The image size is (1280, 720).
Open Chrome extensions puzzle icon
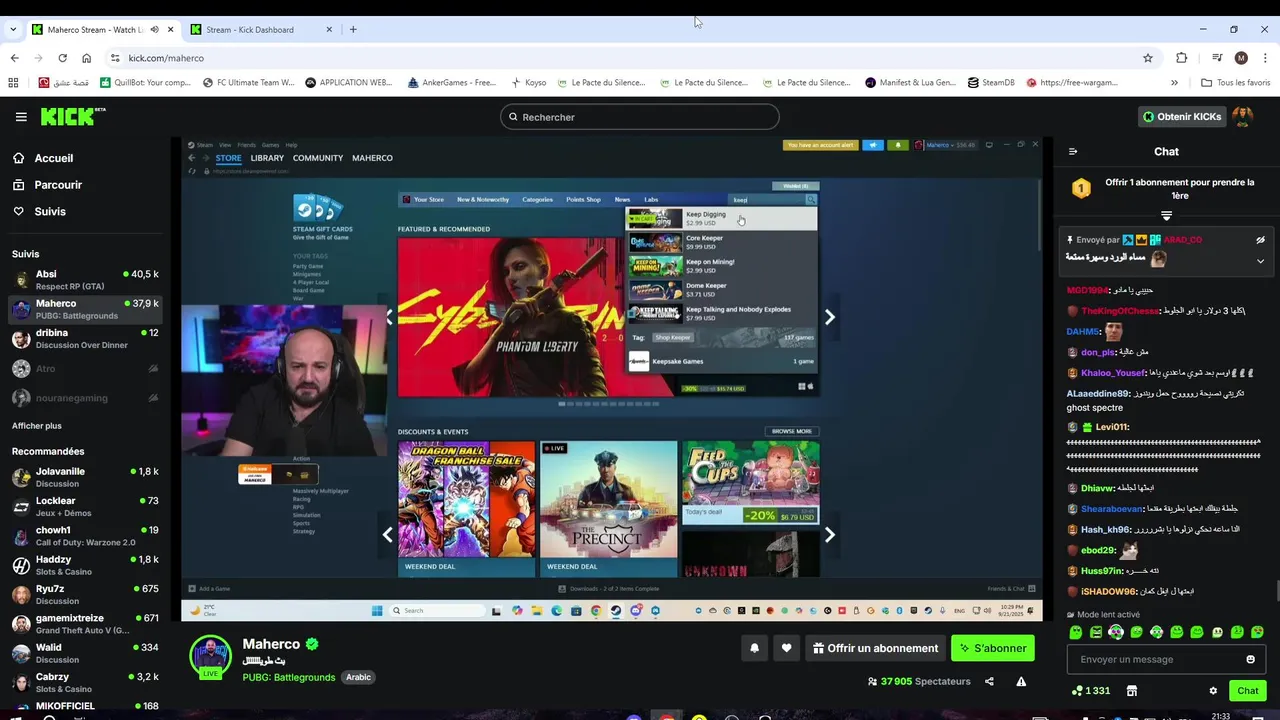coord(1181,58)
